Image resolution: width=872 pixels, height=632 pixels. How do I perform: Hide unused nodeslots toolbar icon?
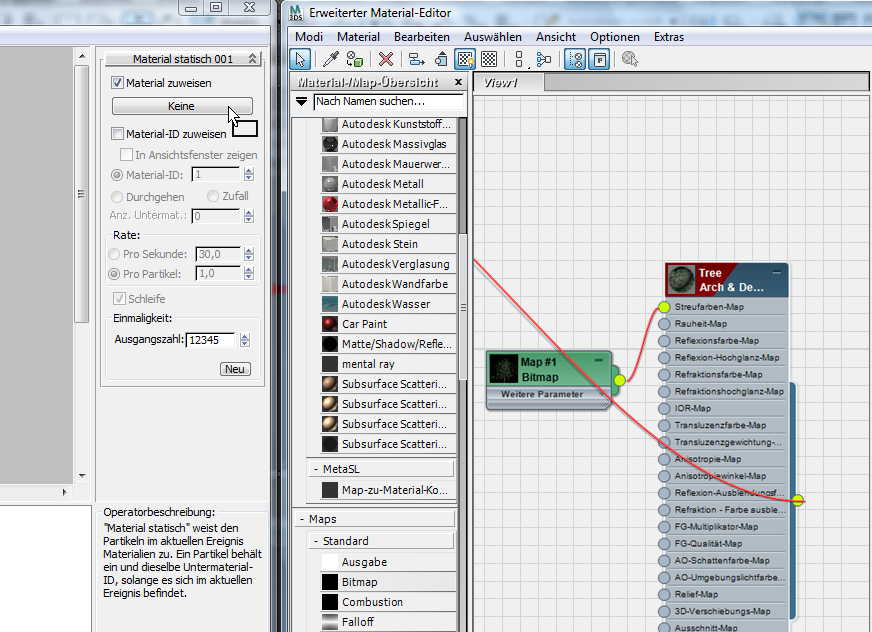(x=441, y=59)
